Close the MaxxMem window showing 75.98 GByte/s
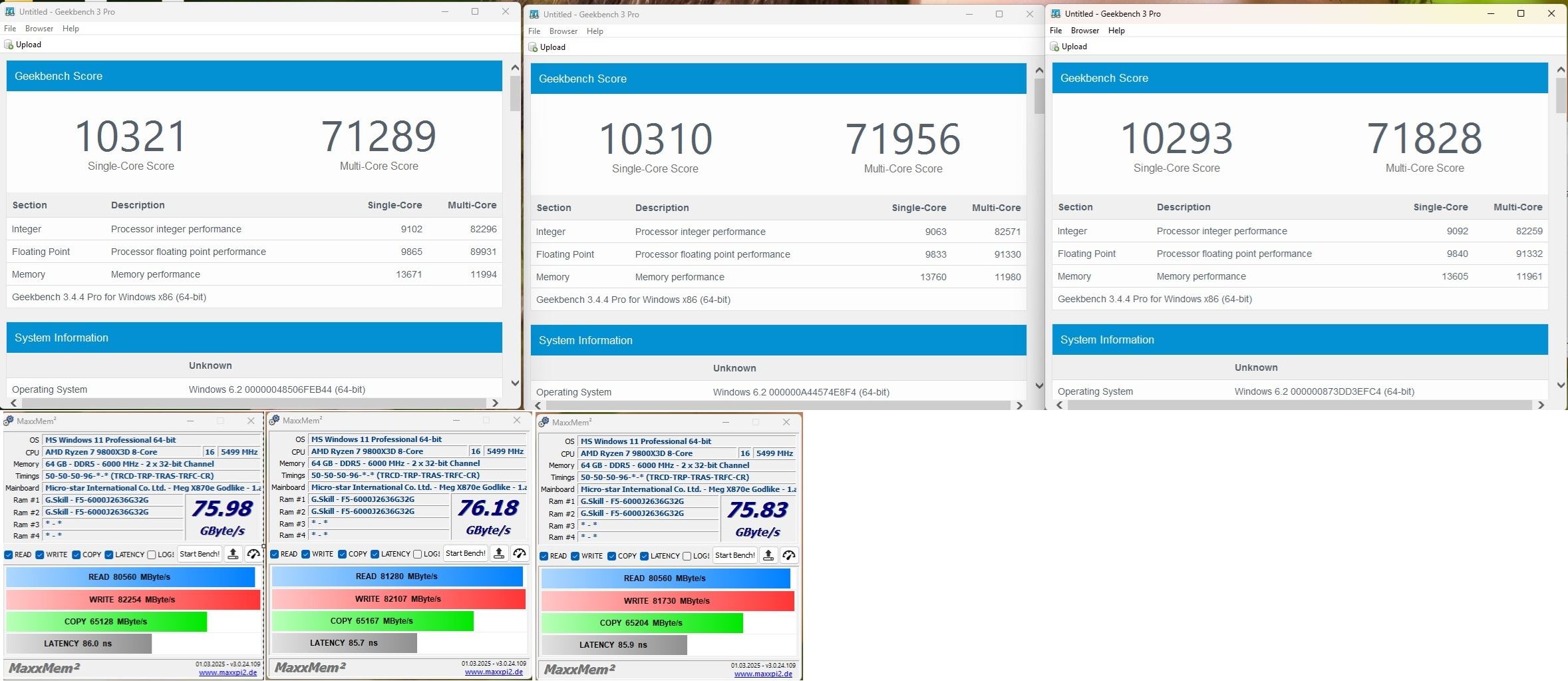The image size is (1568, 681). [x=251, y=421]
